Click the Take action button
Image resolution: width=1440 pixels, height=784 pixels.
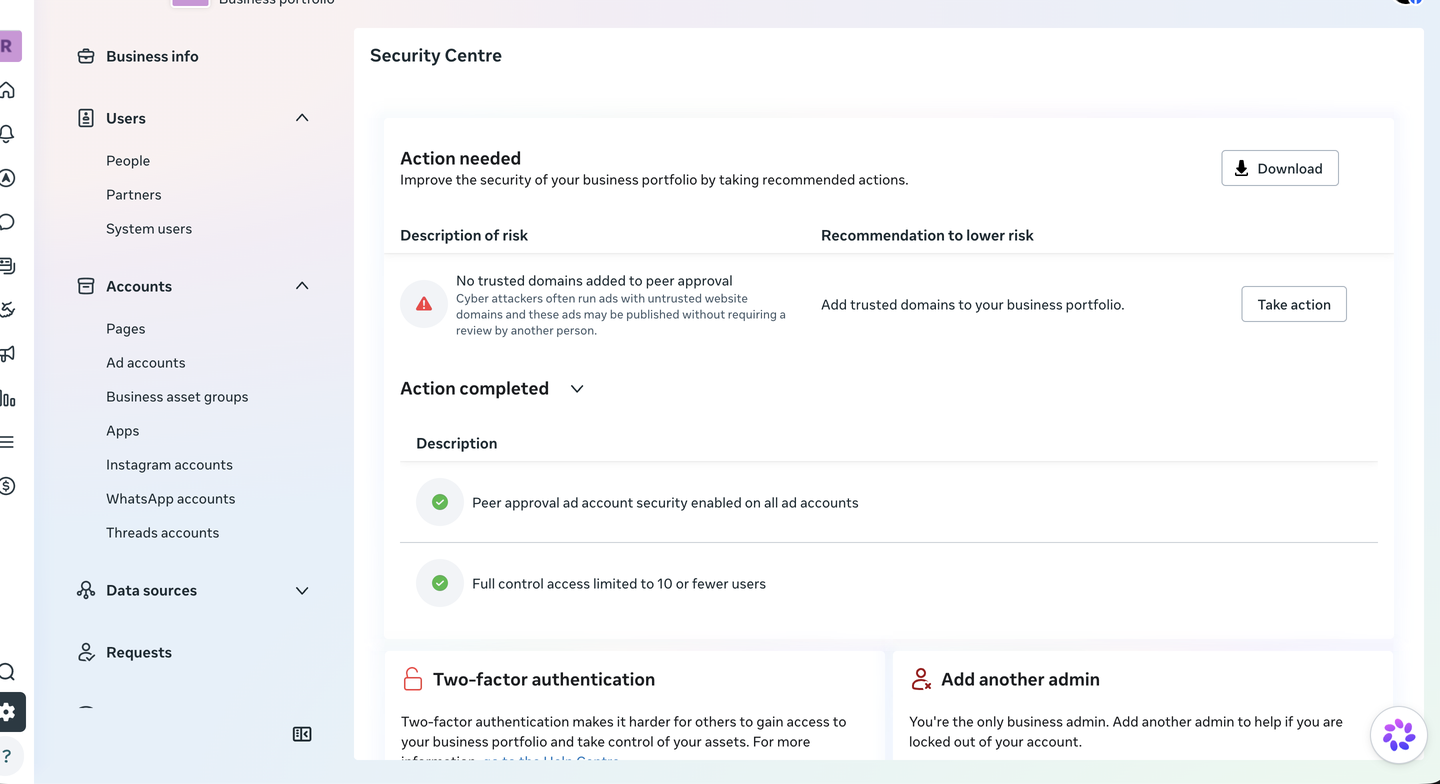1294,304
